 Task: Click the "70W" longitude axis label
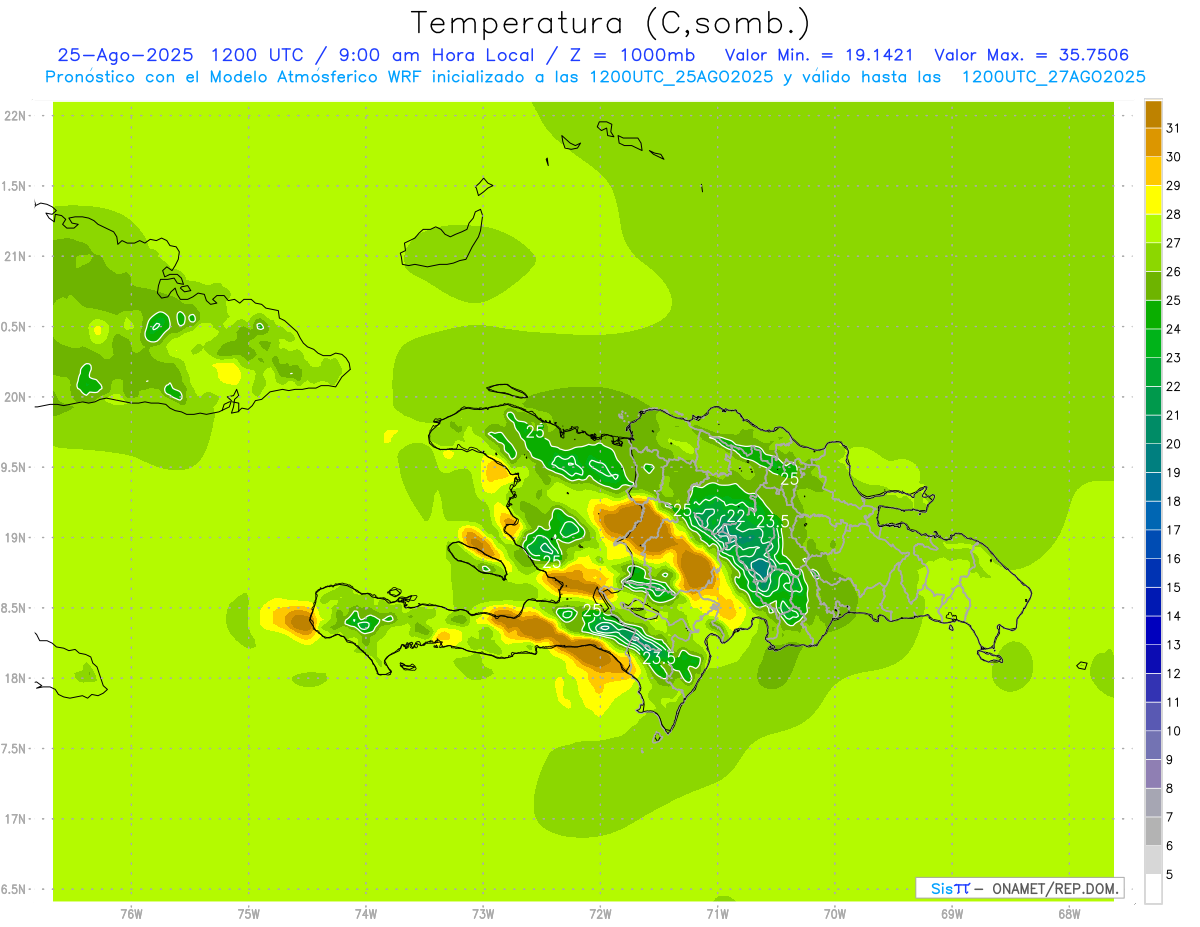point(835,913)
